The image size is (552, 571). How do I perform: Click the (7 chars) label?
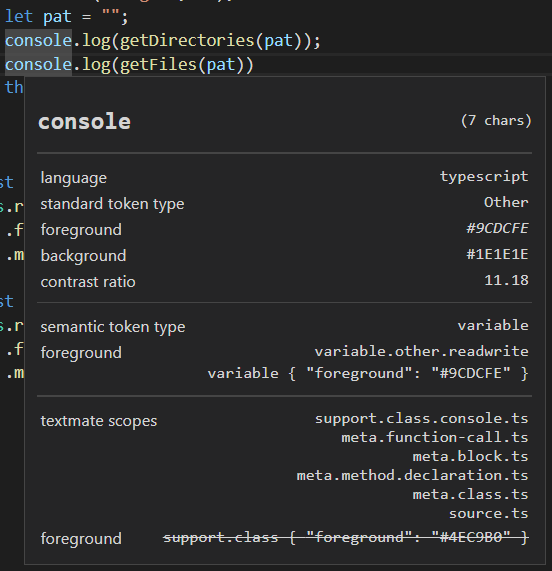click(496, 121)
